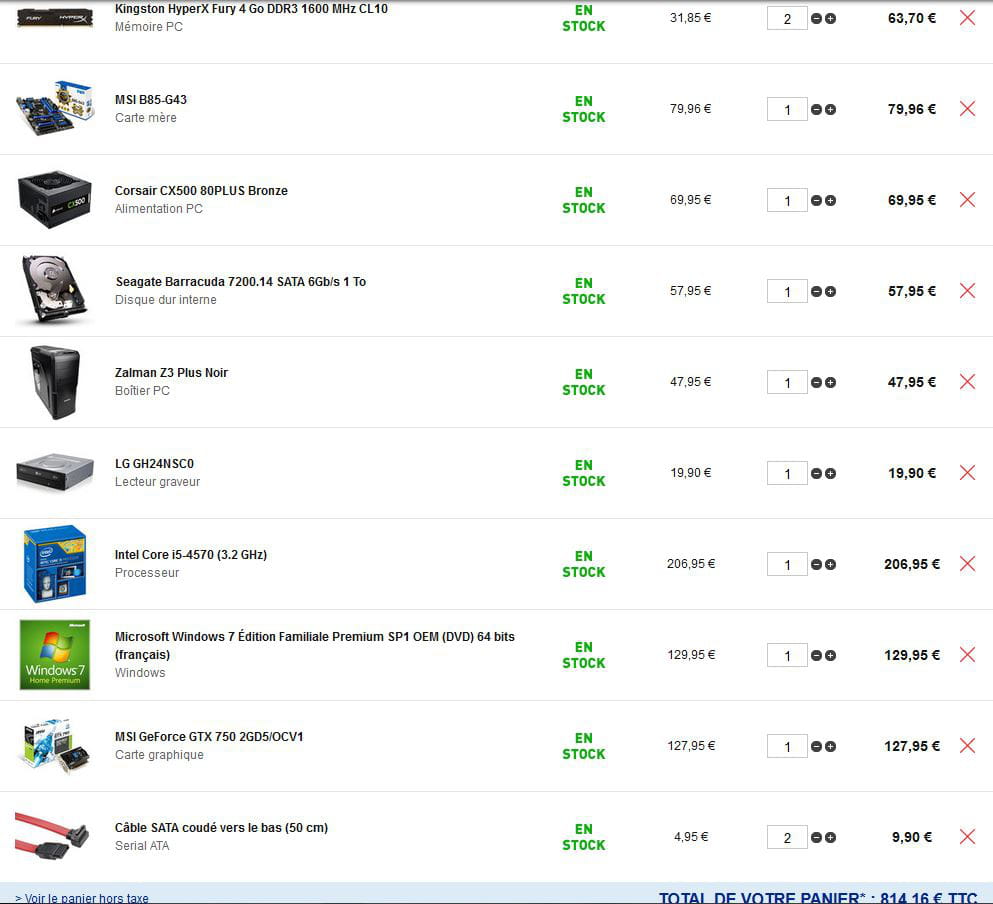Image resolution: width=993 pixels, height=904 pixels.
Task: Click Intel Core i5 box thumbnail
Action: click(x=54, y=564)
